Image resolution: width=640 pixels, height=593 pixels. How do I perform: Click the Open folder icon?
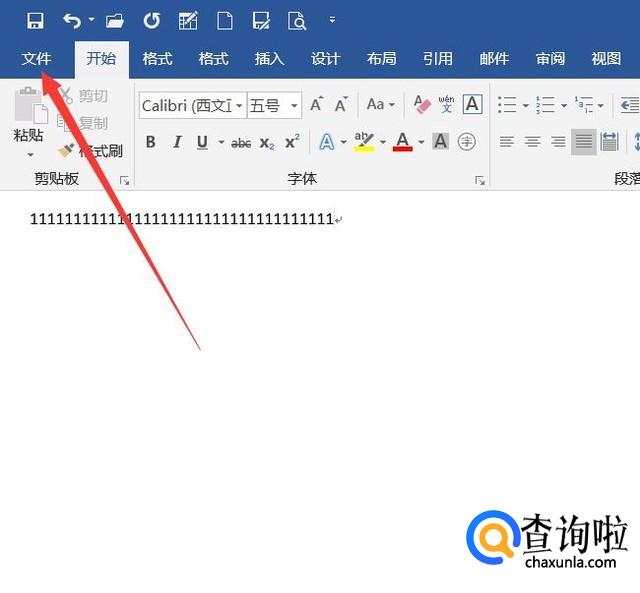[115, 20]
